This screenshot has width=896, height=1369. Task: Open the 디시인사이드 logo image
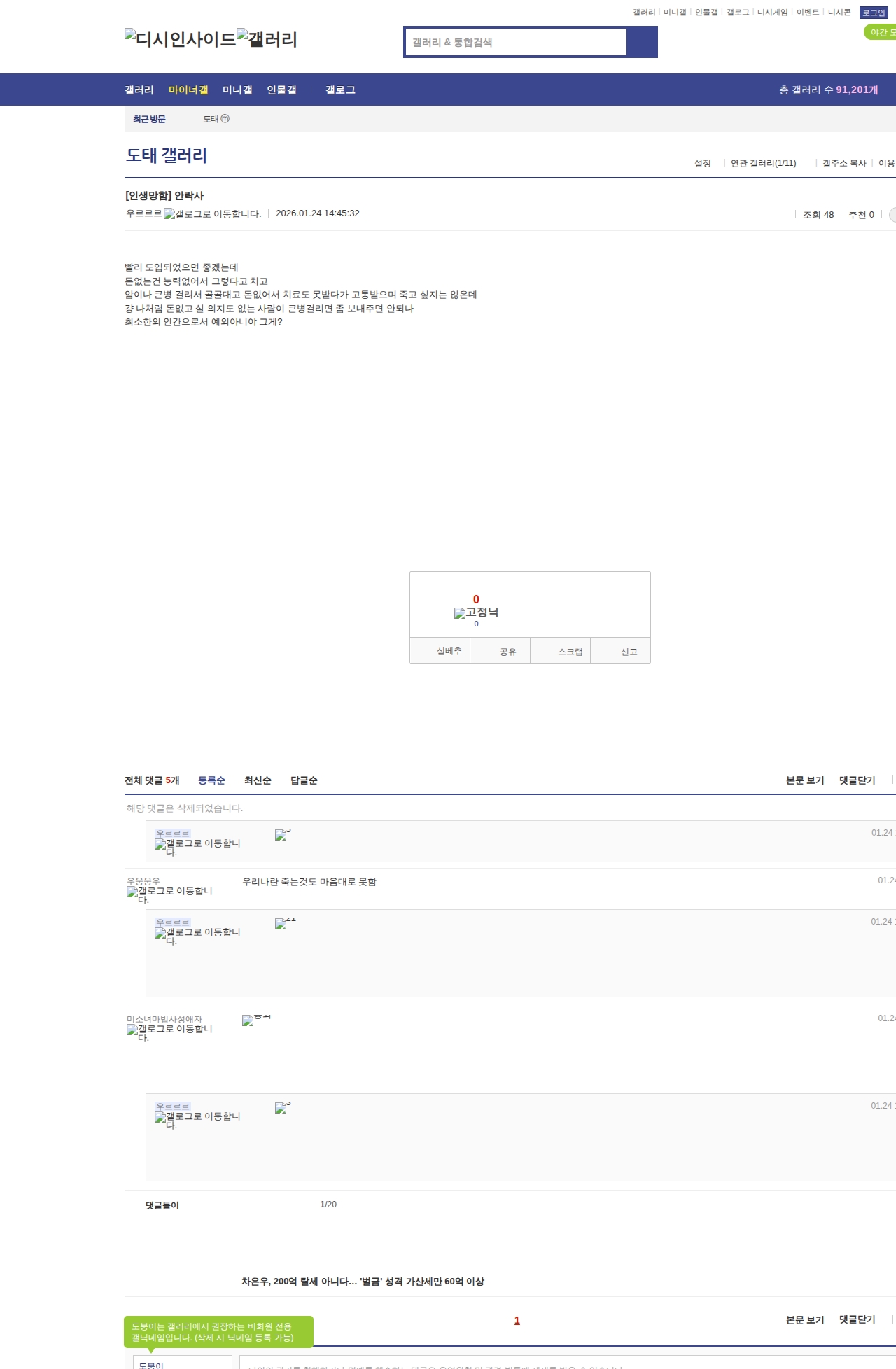(181, 39)
